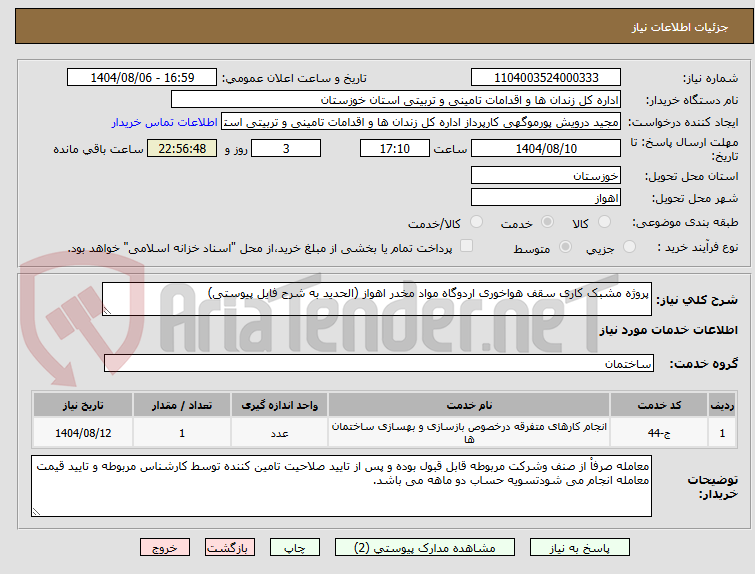Click the ایجاد کننده درخواست field

(x=421, y=122)
